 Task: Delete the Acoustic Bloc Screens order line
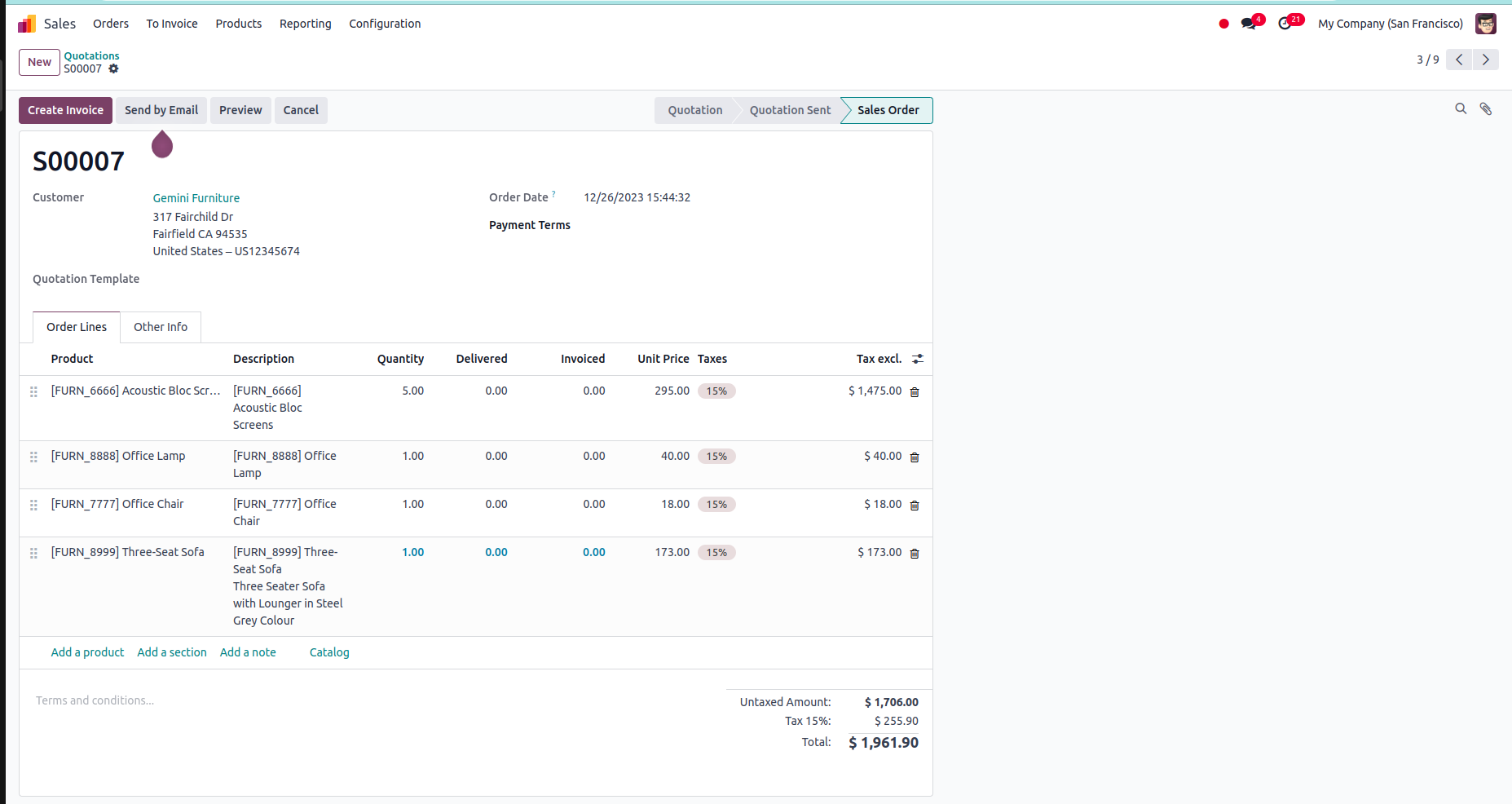pyautogui.click(x=915, y=392)
